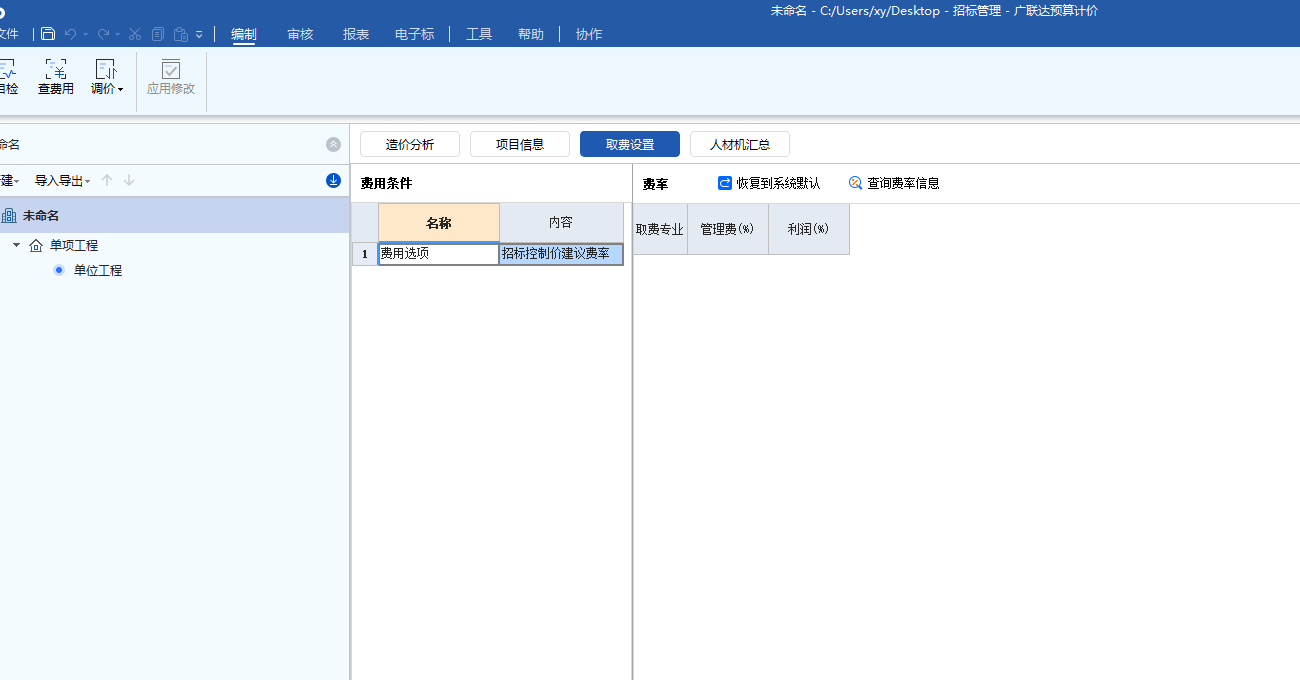This screenshot has height=680, width=1300.
Task: Click the 造价分析 button
Action: [x=409, y=143]
